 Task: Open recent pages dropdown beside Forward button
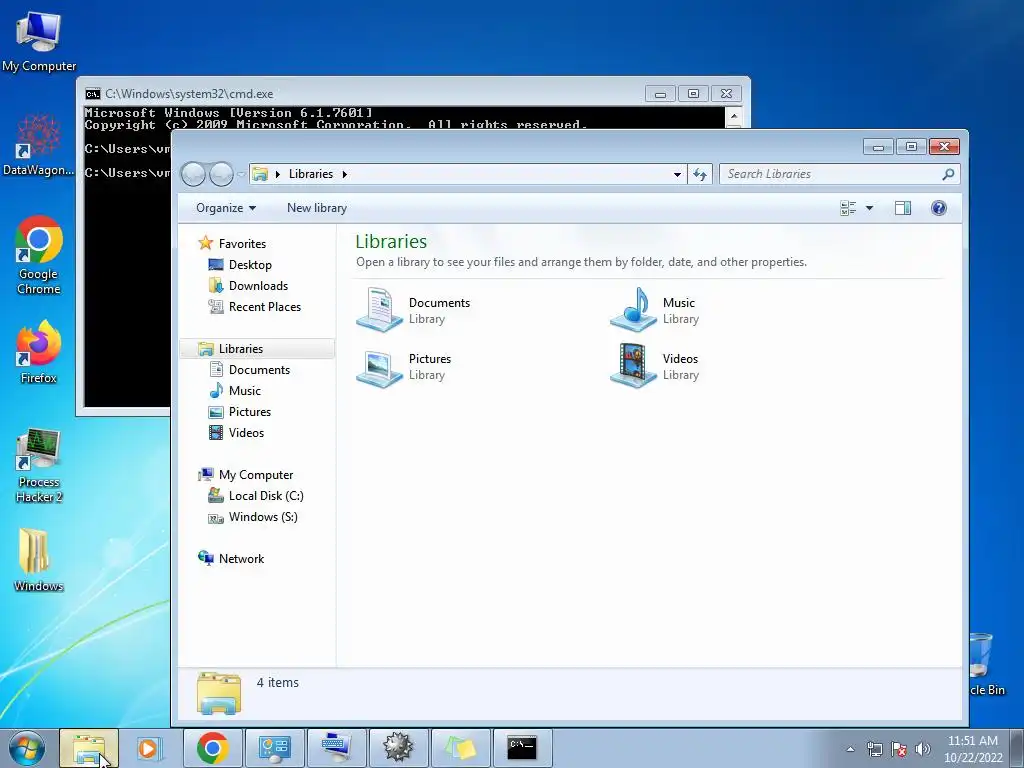tap(241, 174)
